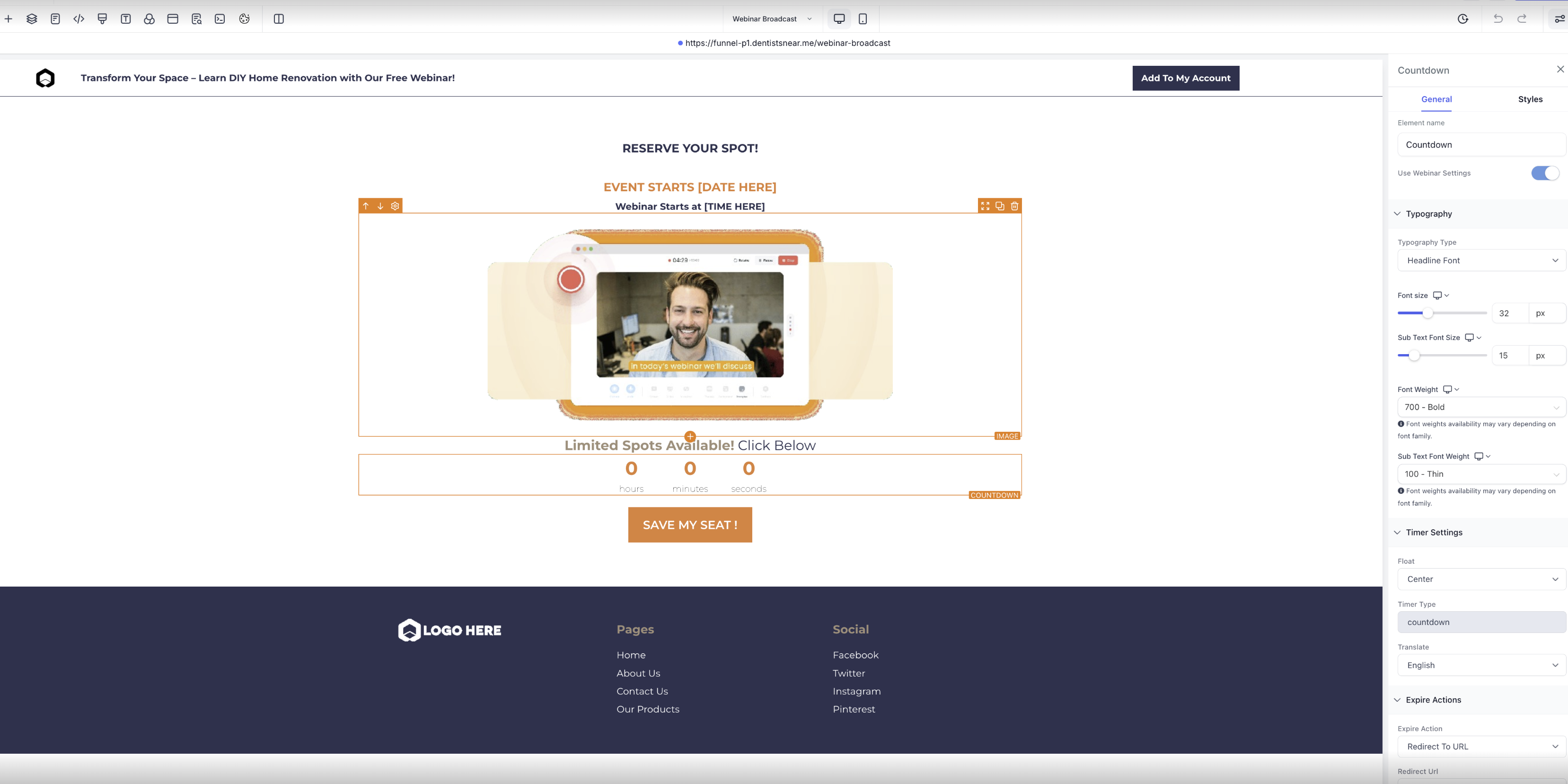Switch to desktop preview icon
Screen dimensions: 1568x784
839,19
